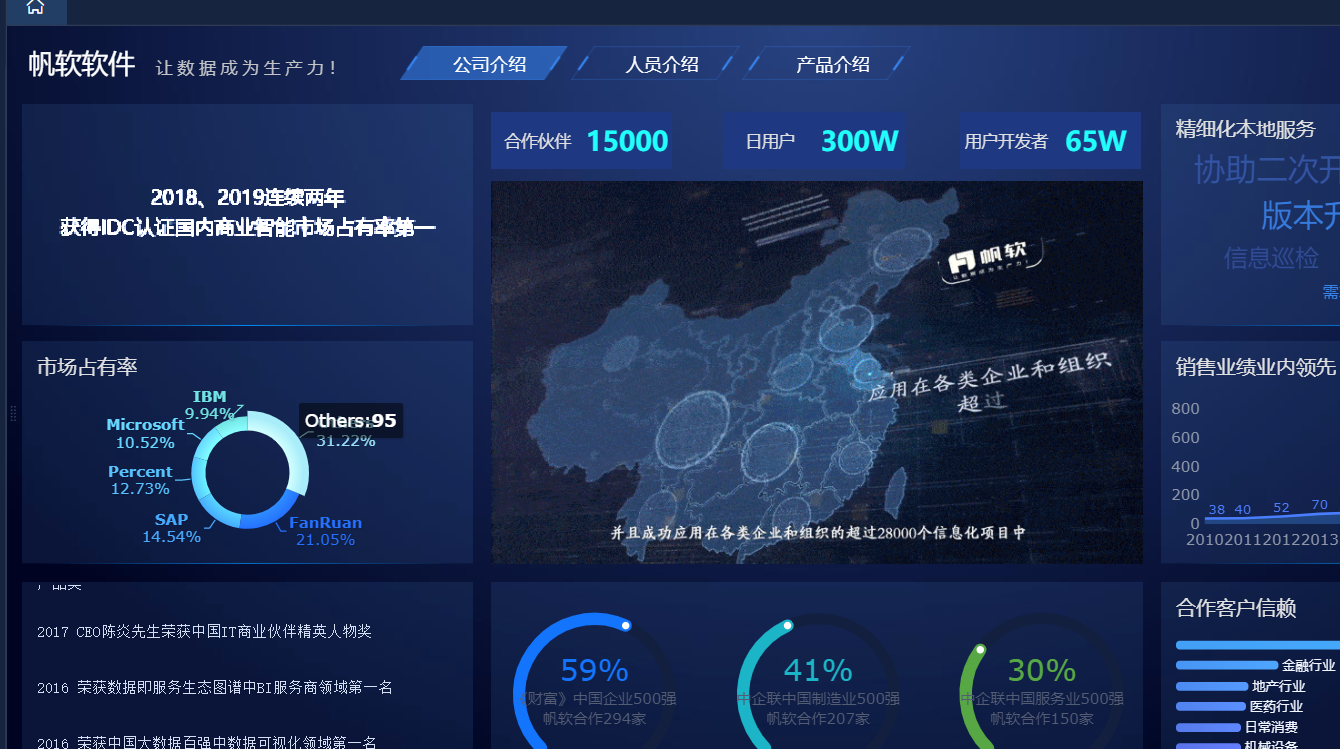Viewport: 1340px width, 749px height.
Task: Click the 日常消费 bar
Action: (x=1208, y=728)
